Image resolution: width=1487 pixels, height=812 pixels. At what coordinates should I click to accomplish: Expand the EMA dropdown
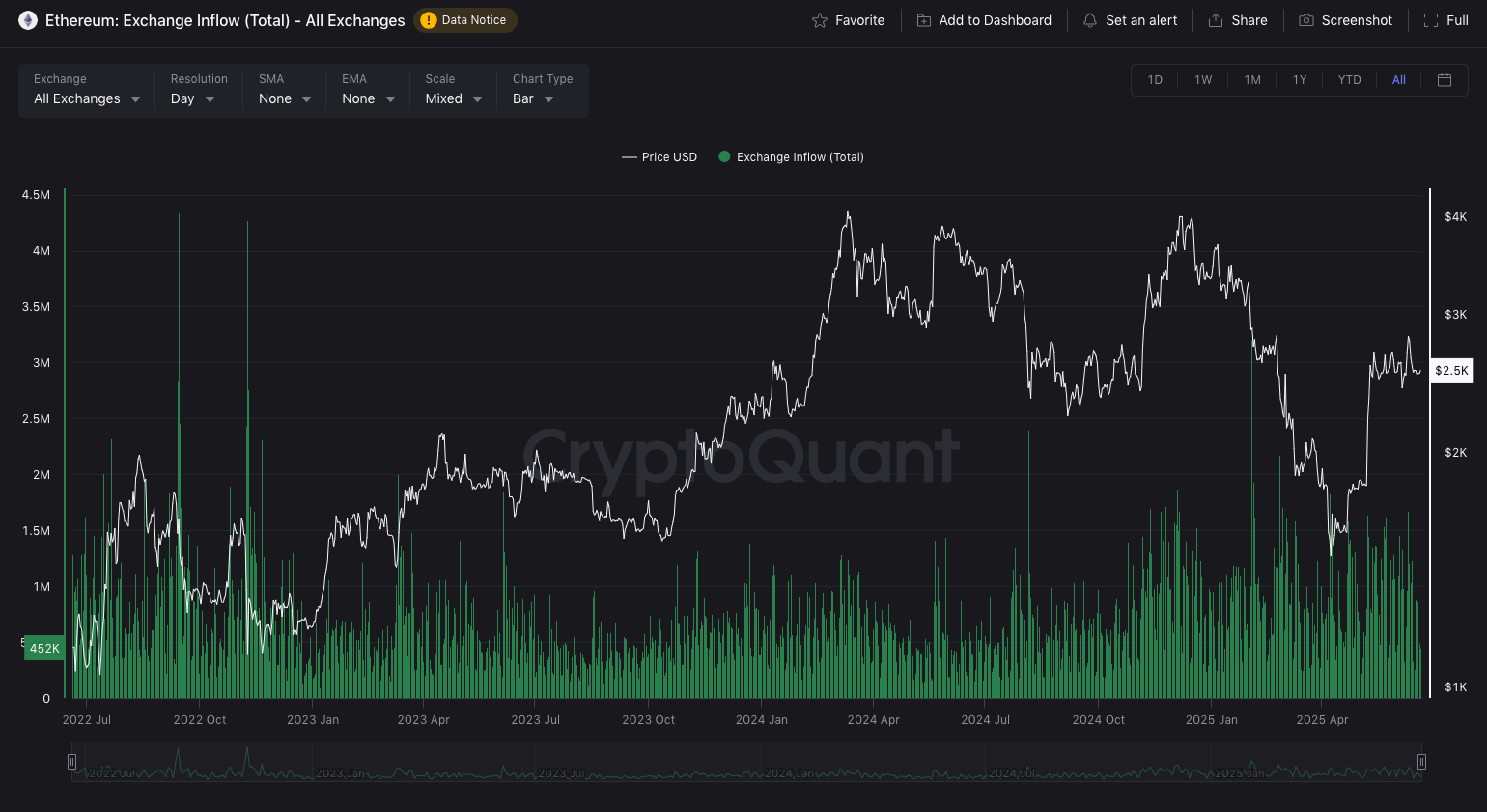[368, 90]
